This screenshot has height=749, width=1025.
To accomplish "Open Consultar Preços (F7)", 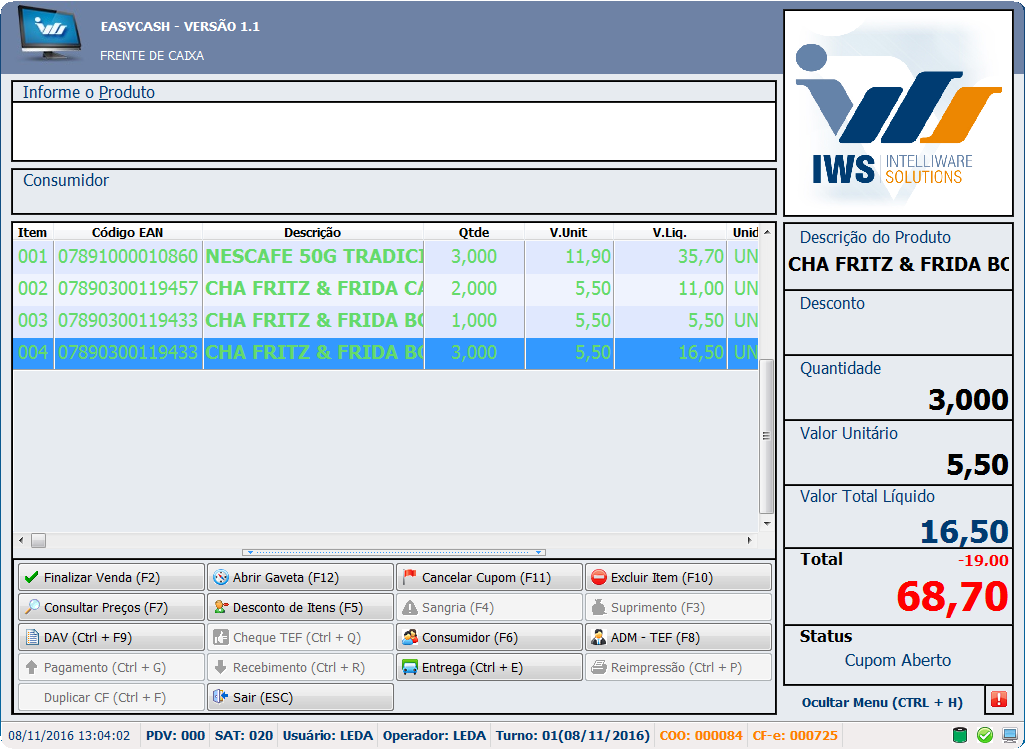I will coord(111,607).
